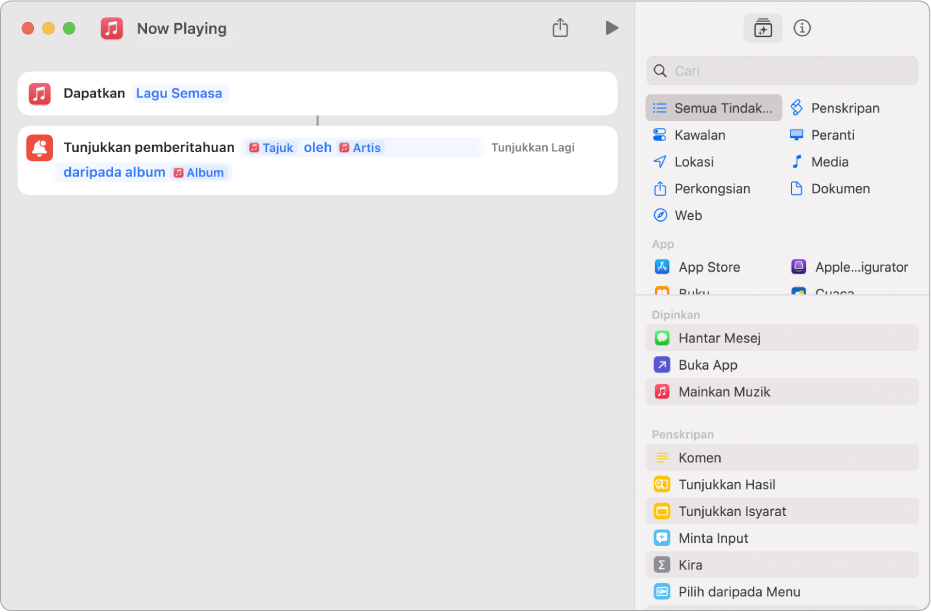The image size is (931, 612).
Task: Open Peranti category
Action: coord(822,135)
